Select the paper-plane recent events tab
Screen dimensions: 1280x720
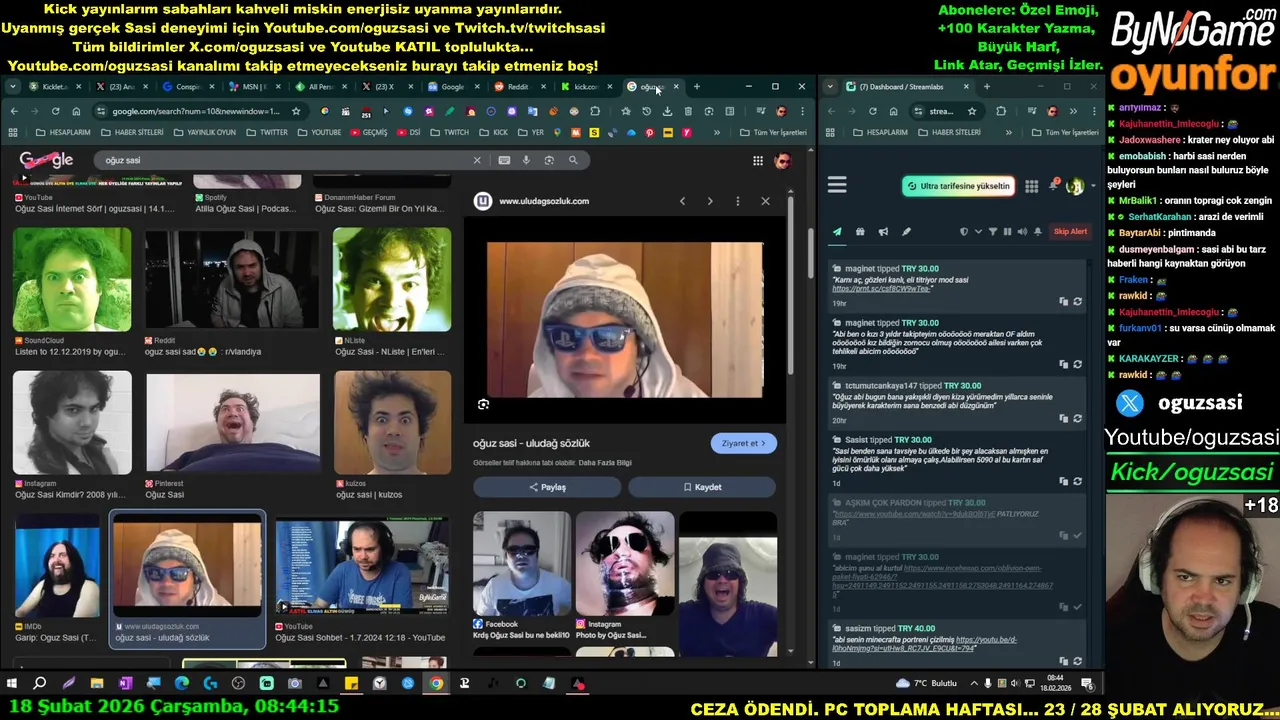pyautogui.click(x=837, y=232)
